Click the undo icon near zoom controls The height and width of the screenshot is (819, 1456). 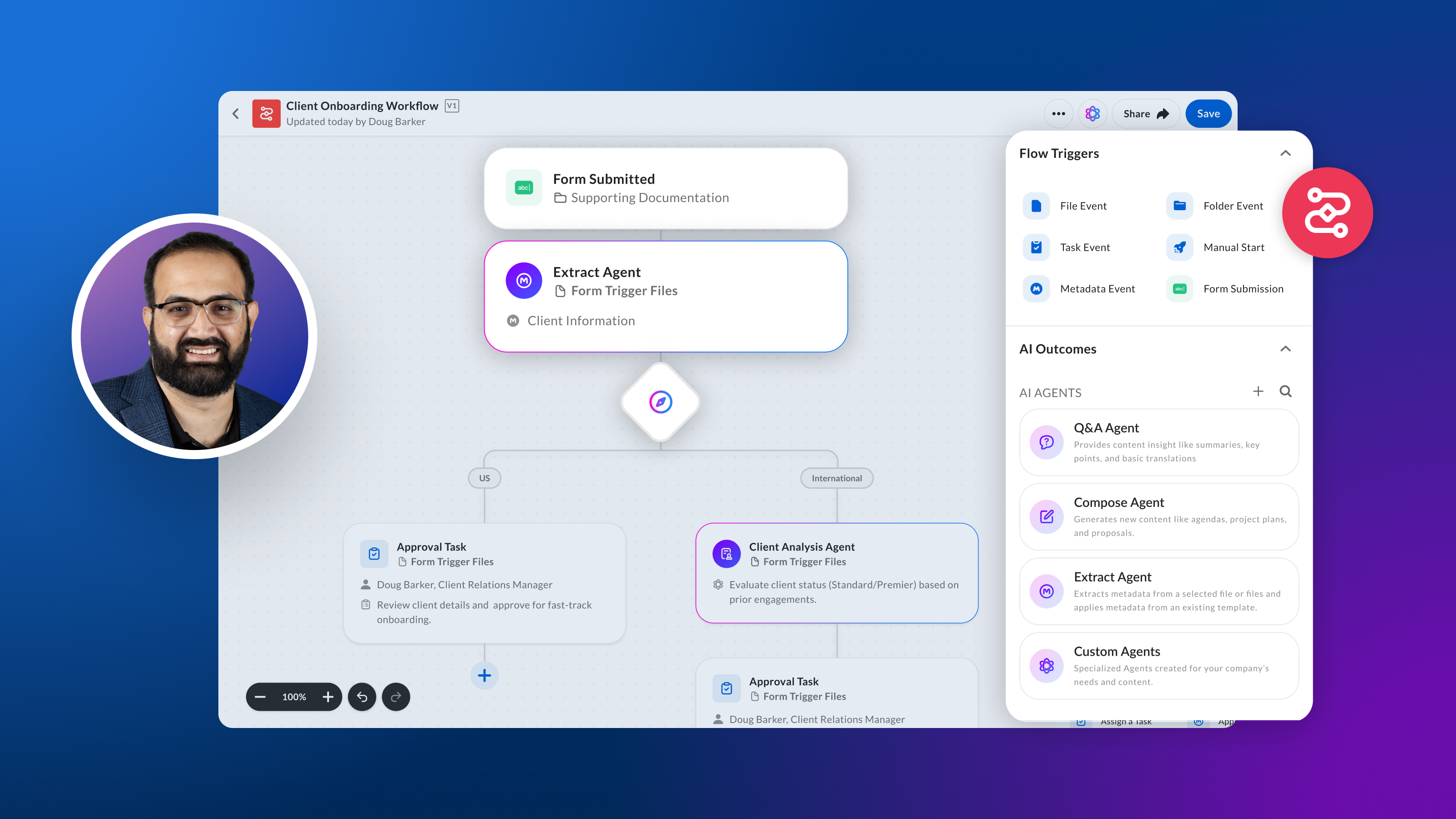click(362, 697)
